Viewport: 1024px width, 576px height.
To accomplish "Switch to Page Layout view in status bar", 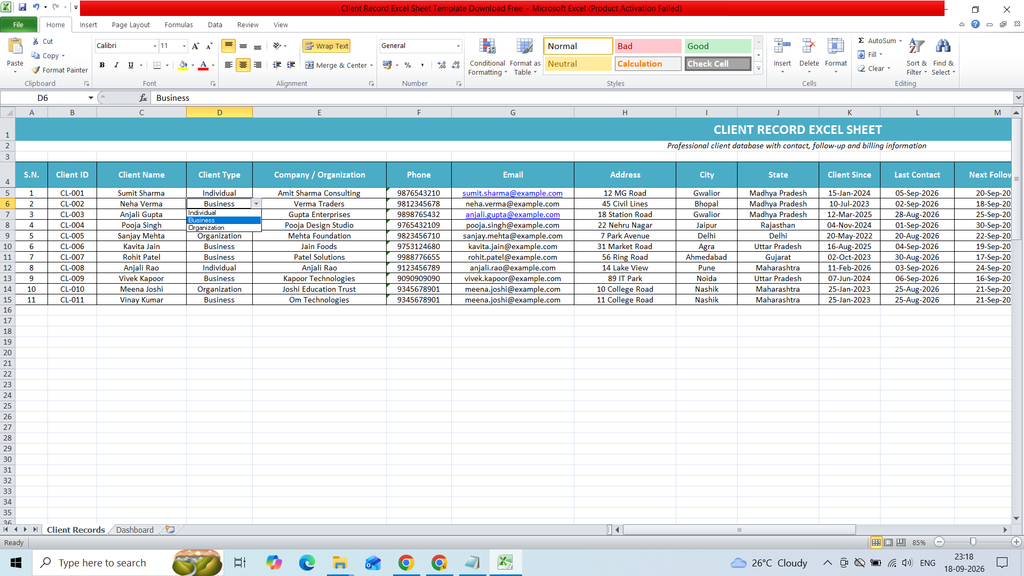I will (888, 542).
